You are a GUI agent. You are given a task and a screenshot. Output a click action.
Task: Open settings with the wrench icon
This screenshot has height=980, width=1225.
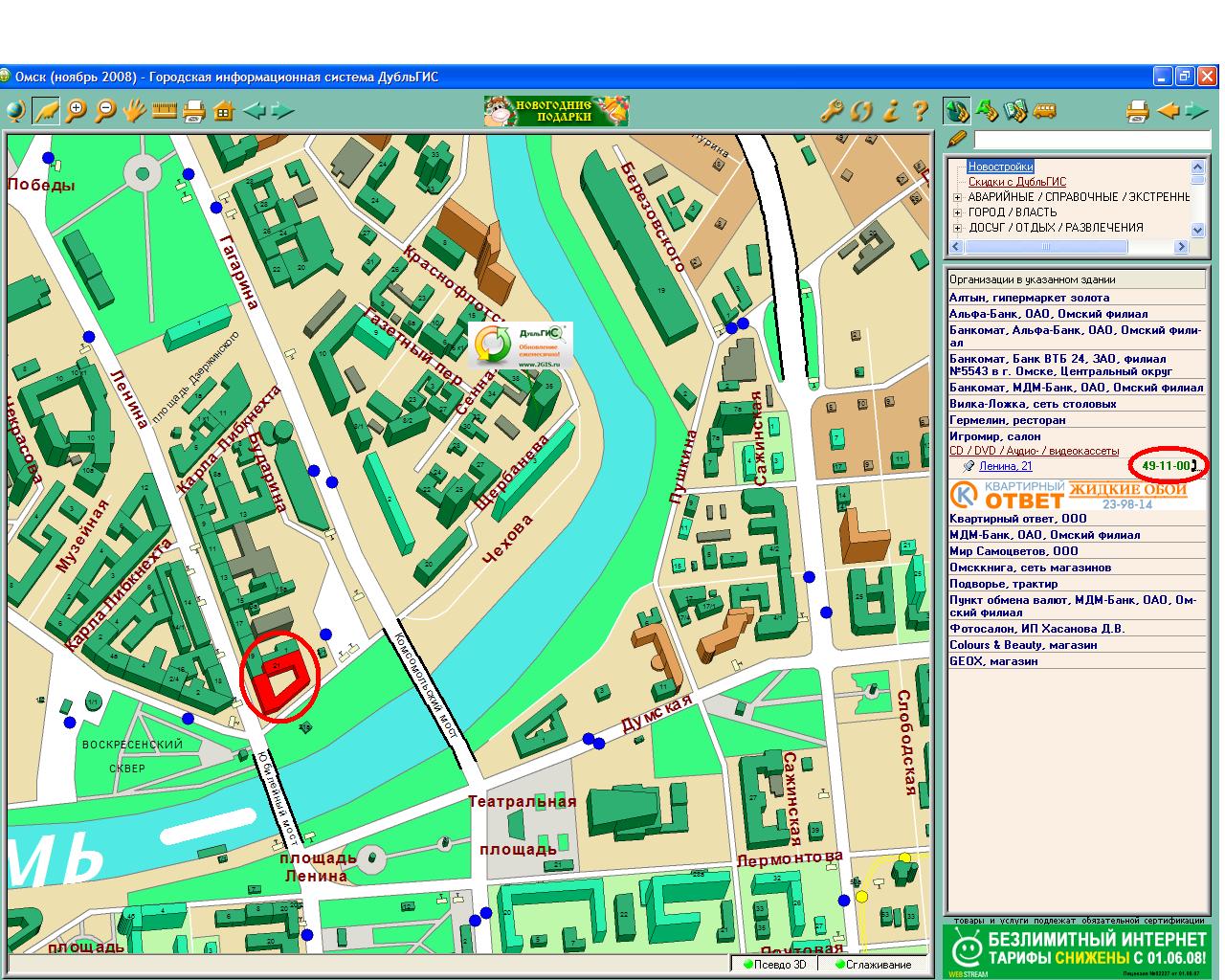[x=832, y=111]
